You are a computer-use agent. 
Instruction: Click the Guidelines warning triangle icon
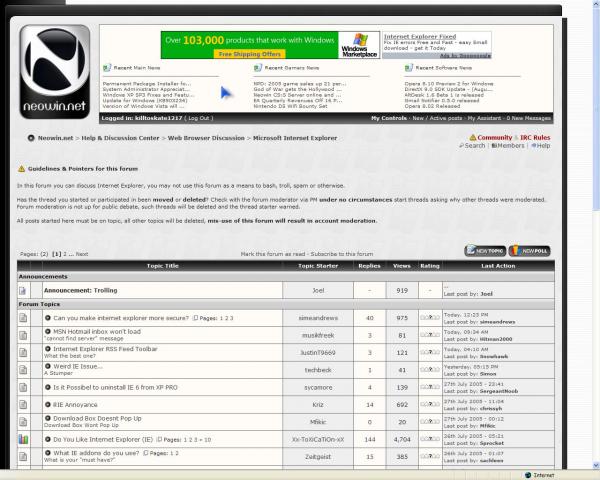[21, 169]
